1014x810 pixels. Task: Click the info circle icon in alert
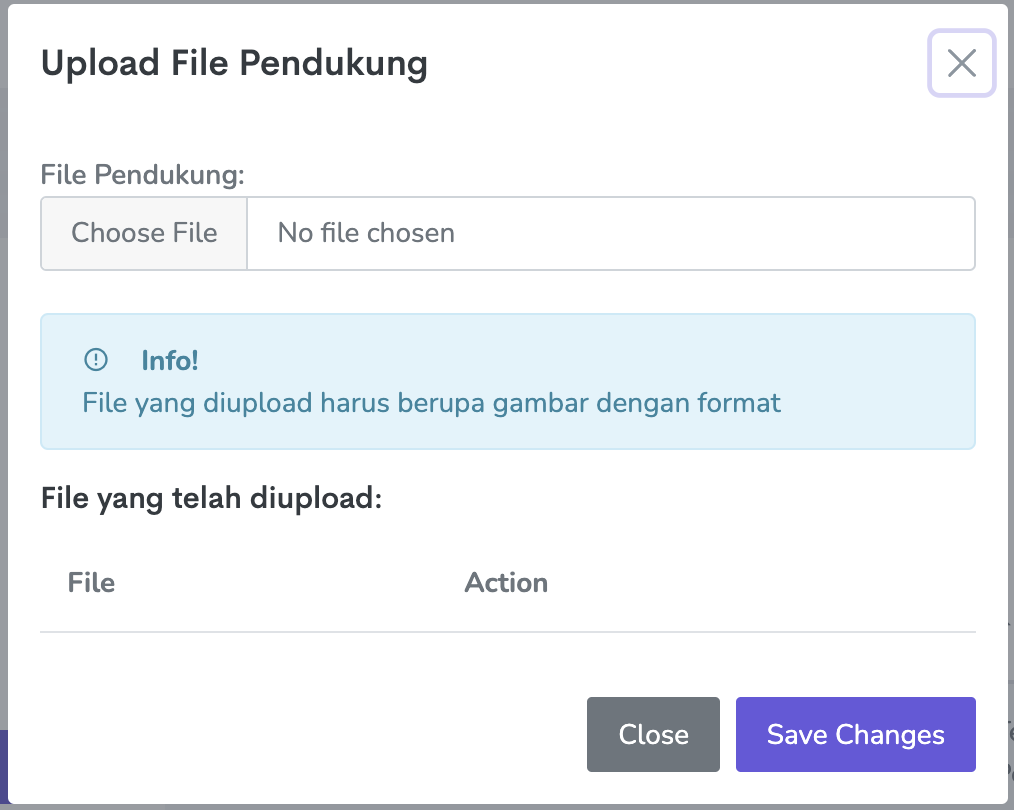tap(96, 360)
